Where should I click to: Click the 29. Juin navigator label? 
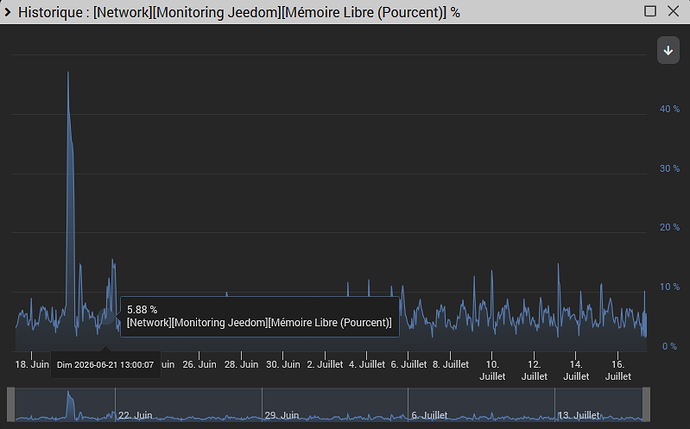tap(282, 415)
